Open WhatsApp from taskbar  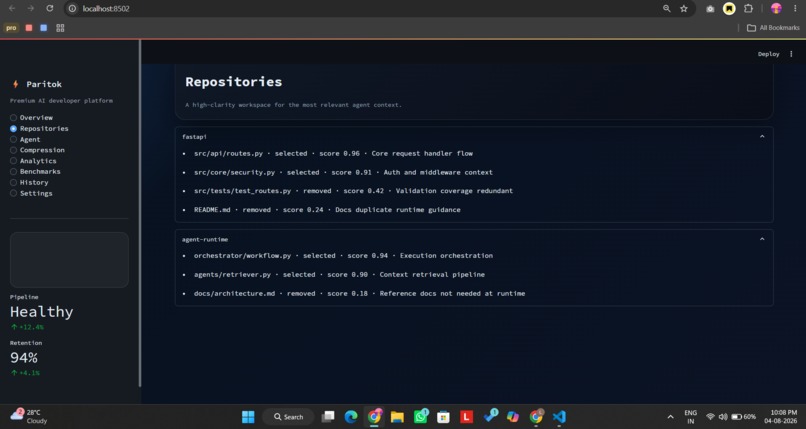point(420,417)
